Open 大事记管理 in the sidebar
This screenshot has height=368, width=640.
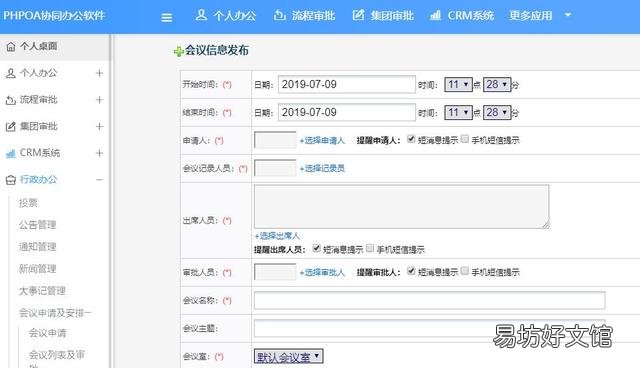[42, 291]
